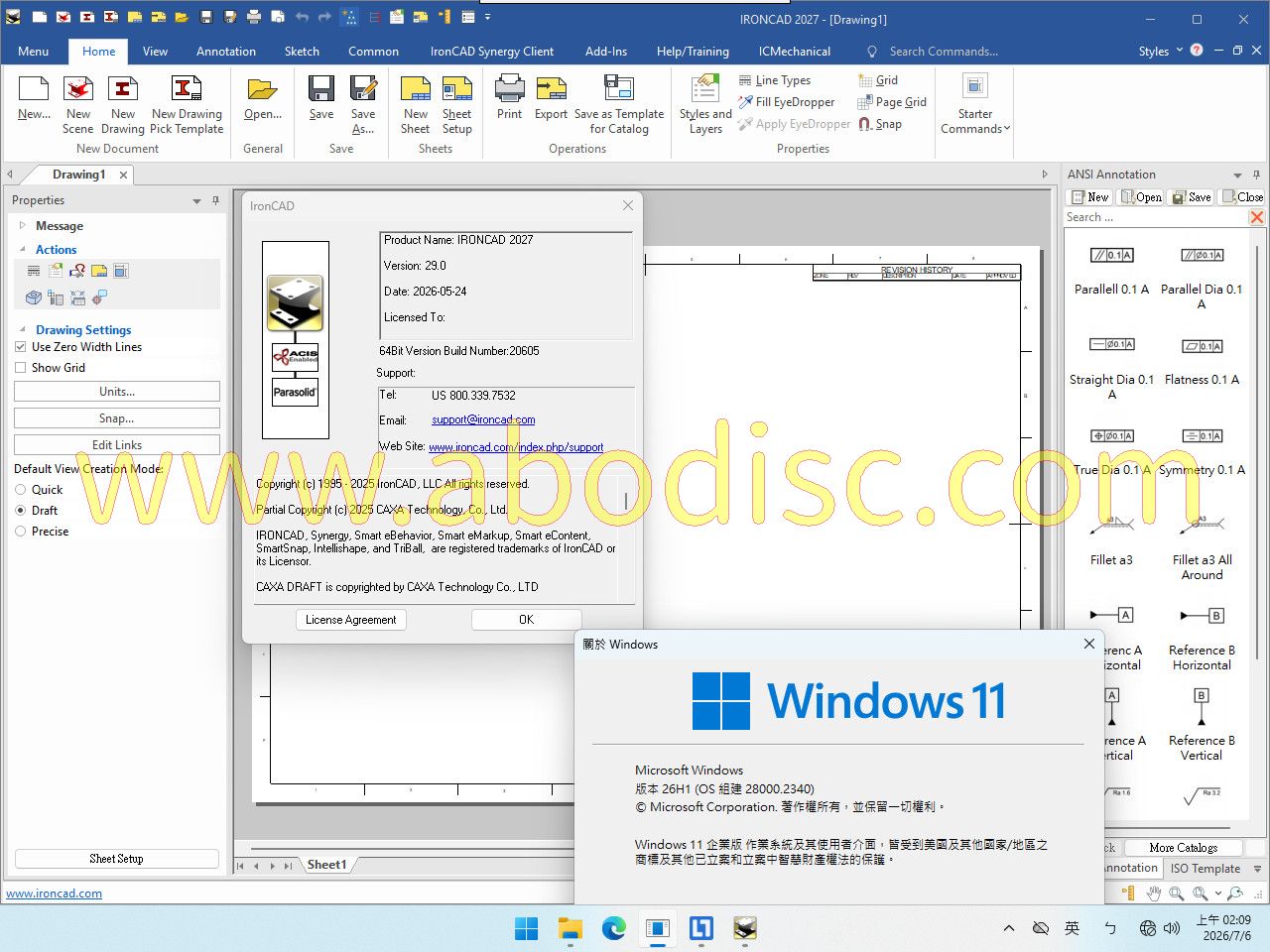The width and height of the screenshot is (1270, 952).
Task: Click the catalog Search field
Action: [x=1155, y=217]
